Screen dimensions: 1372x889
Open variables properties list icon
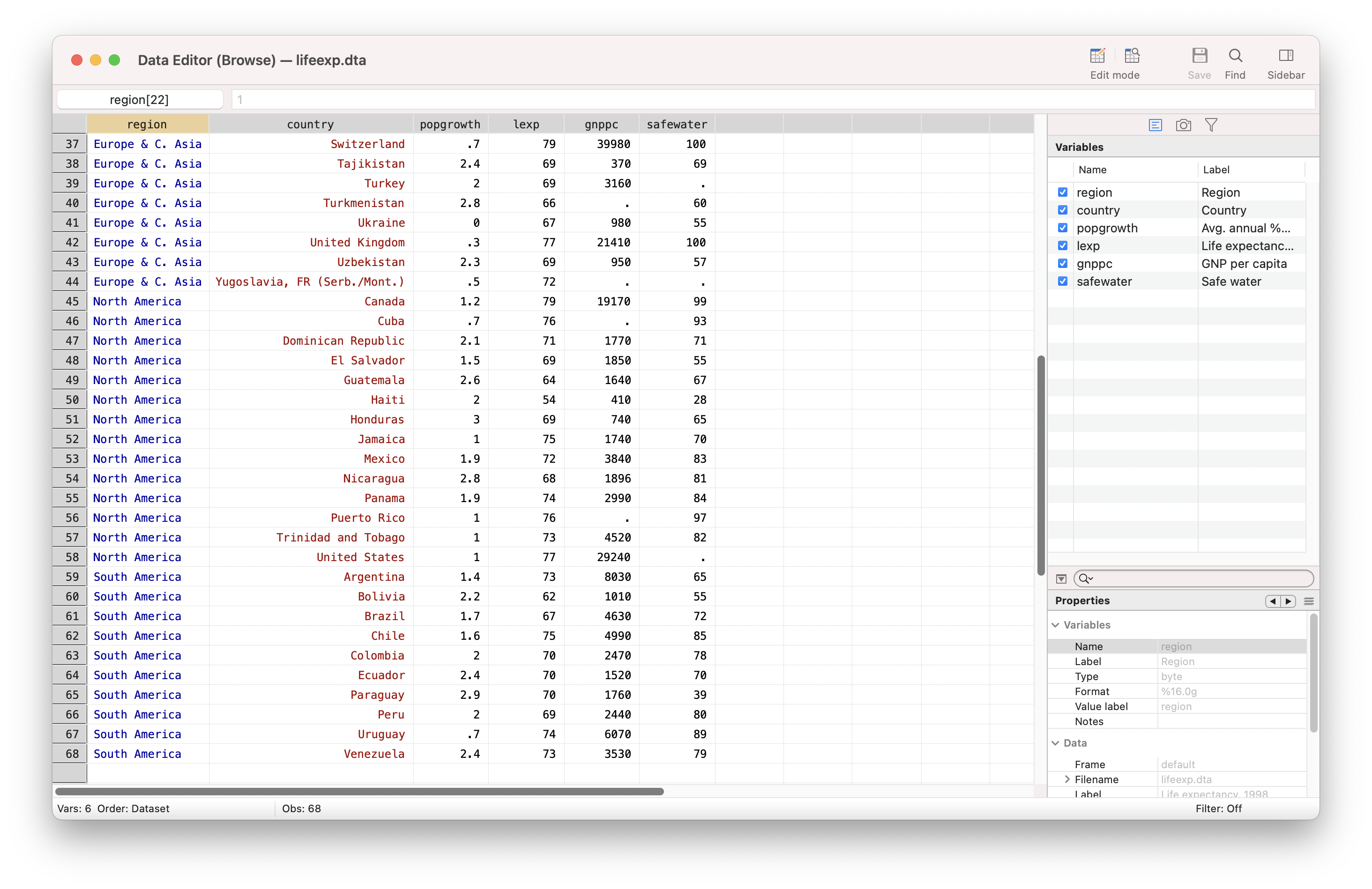pyautogui.click(x=1155, y=125)
